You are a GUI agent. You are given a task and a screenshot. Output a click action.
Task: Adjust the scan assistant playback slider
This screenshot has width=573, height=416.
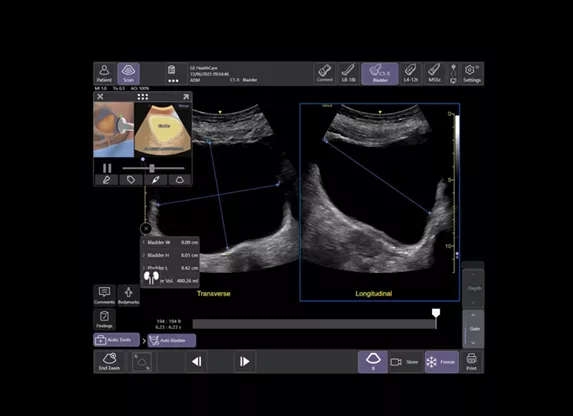coord(152,168)
